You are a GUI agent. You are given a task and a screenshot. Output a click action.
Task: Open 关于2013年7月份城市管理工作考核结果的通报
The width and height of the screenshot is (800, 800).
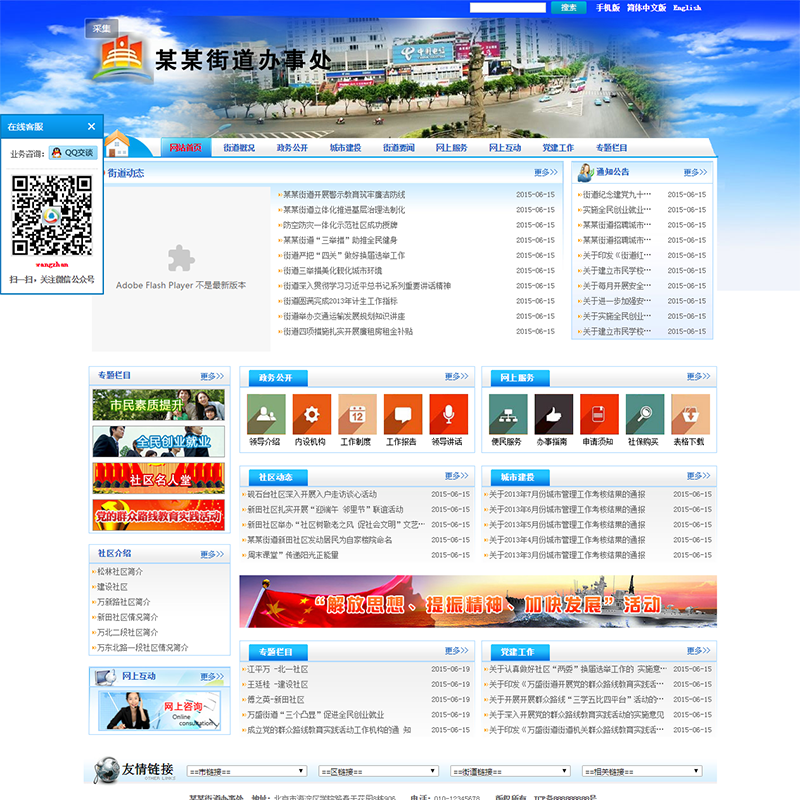tap(567, 494)
